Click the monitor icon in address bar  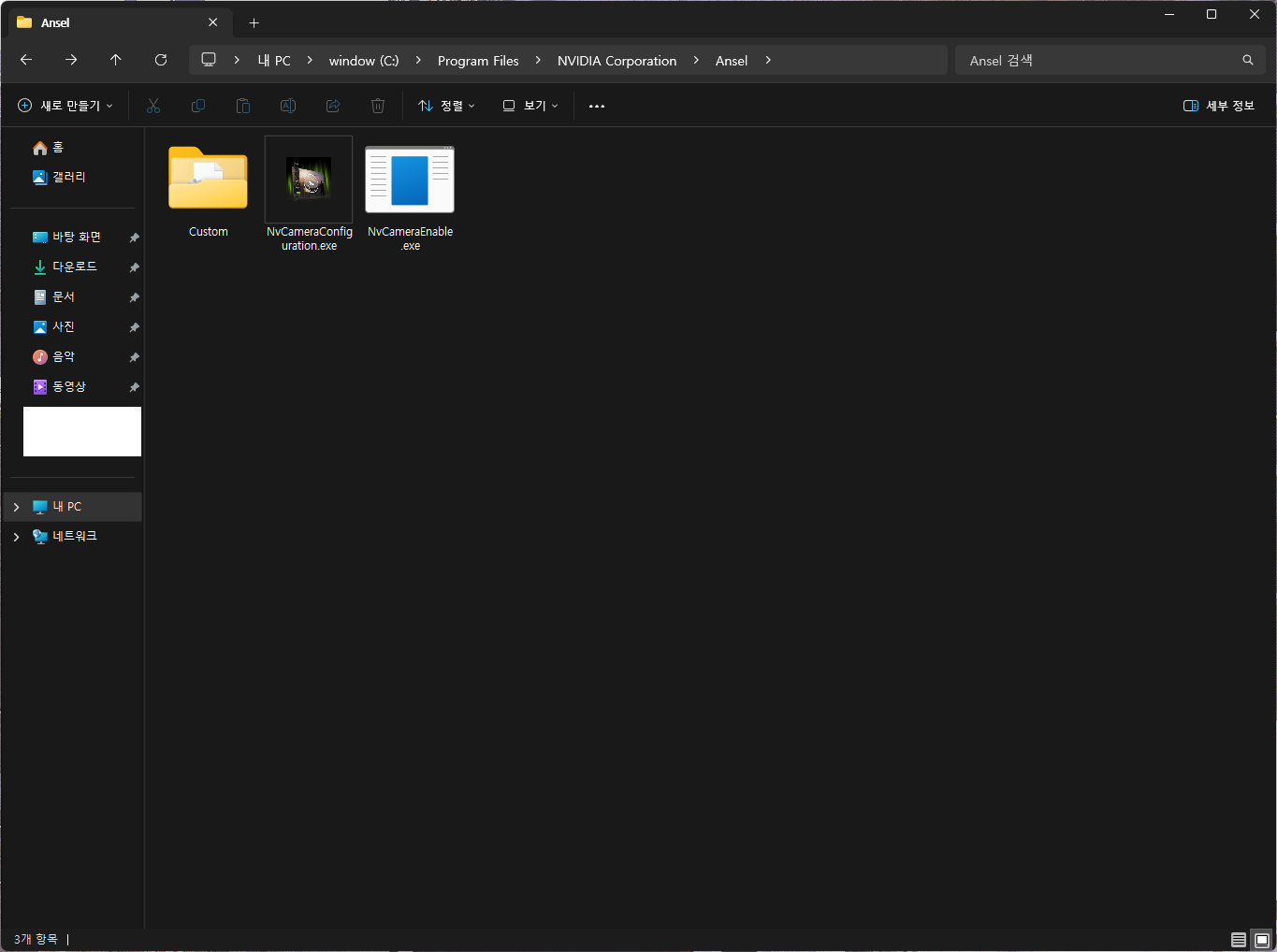click(209, 60)
